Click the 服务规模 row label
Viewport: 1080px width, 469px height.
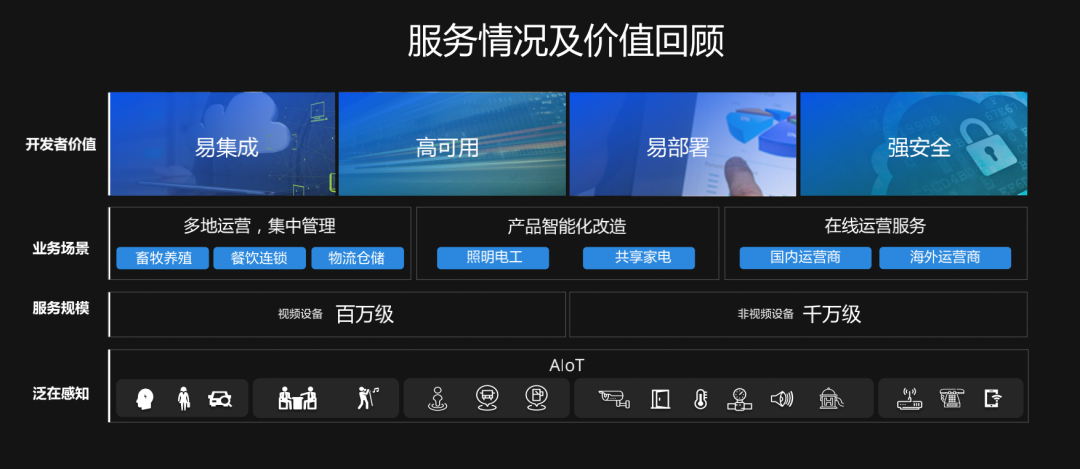tap(61, 309)
